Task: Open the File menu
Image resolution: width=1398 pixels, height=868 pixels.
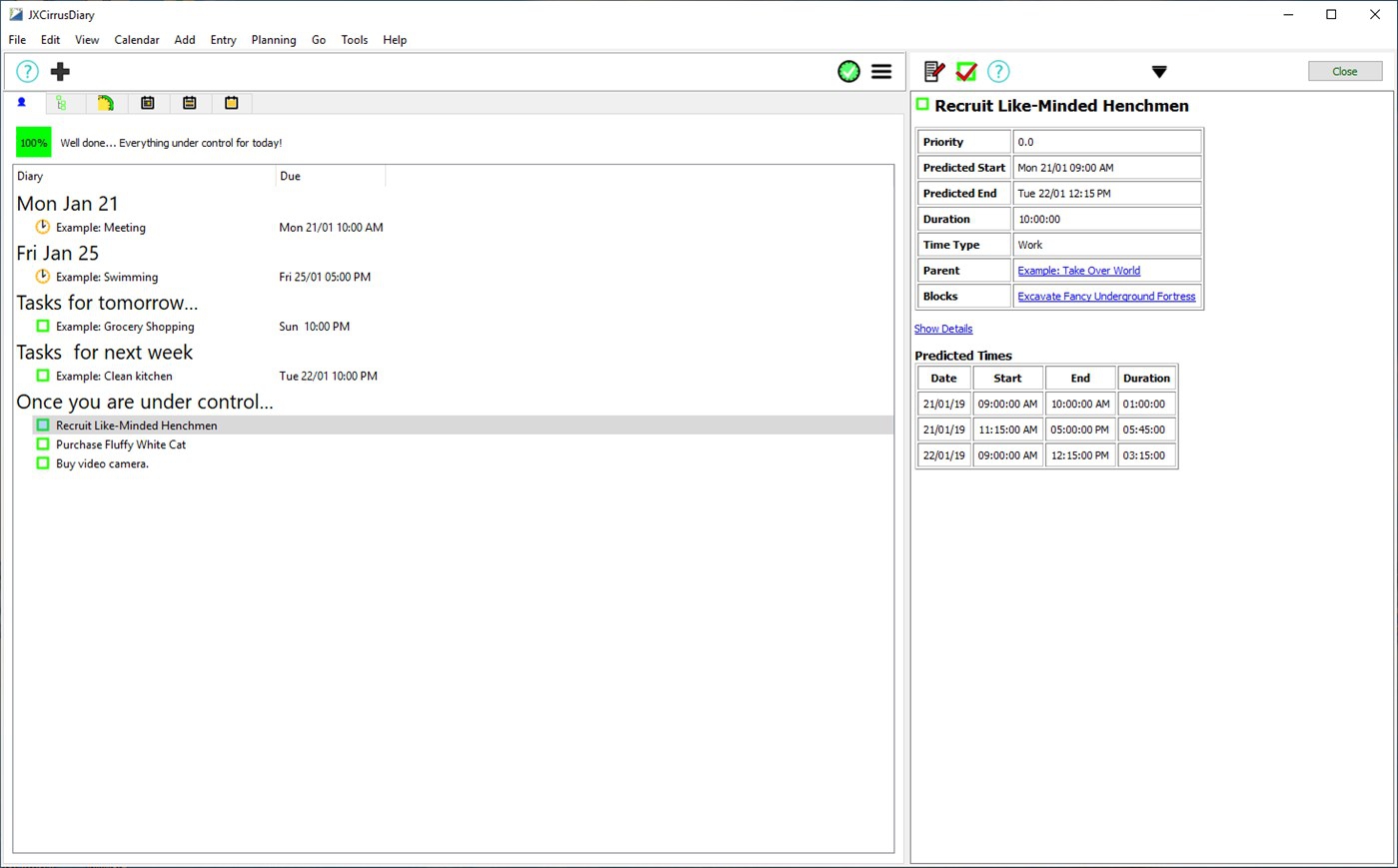Action: pos(17,40)
